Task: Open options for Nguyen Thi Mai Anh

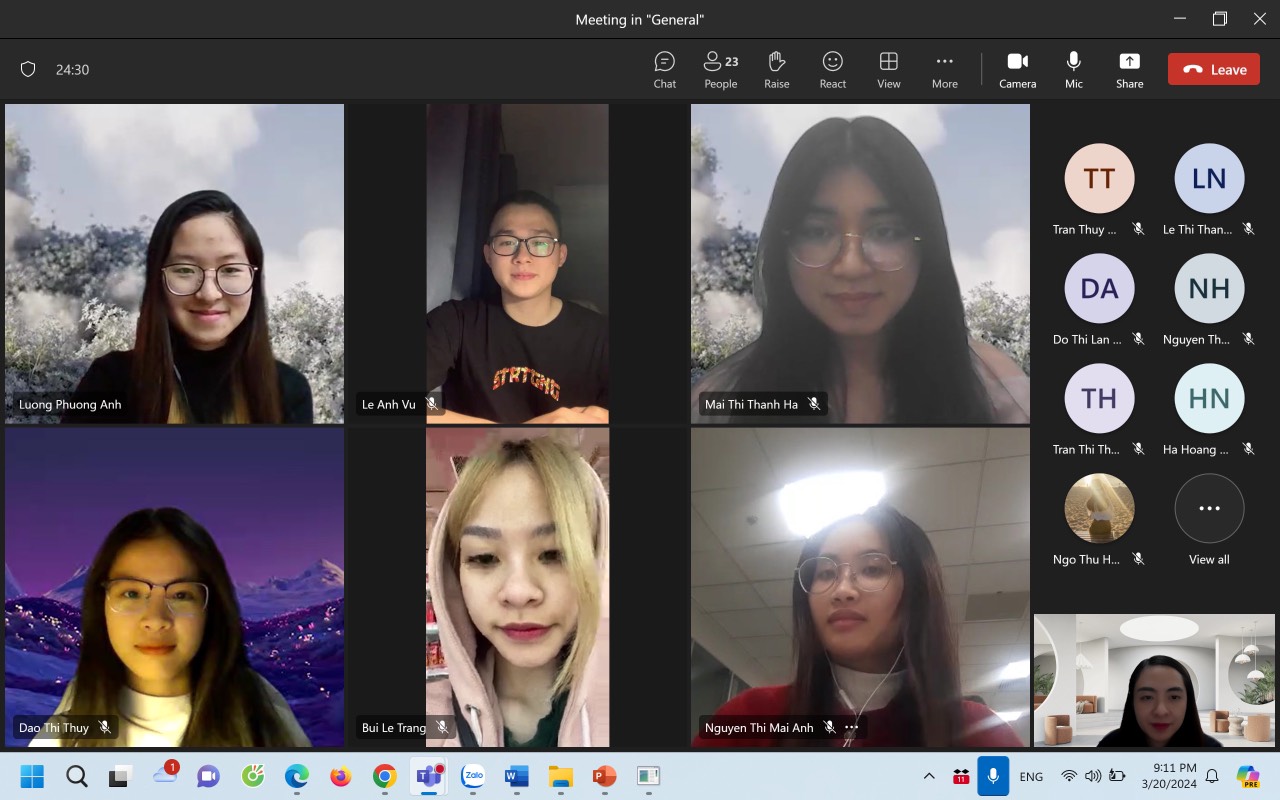Action: [851, 727]
